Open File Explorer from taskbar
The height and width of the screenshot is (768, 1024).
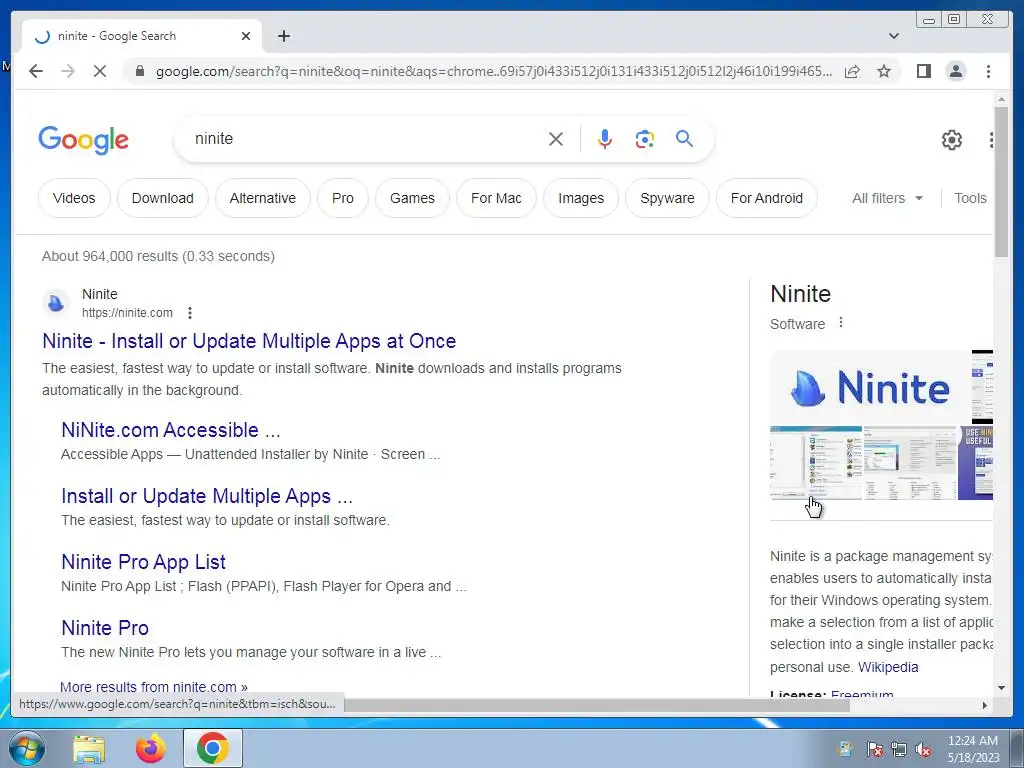89,748
